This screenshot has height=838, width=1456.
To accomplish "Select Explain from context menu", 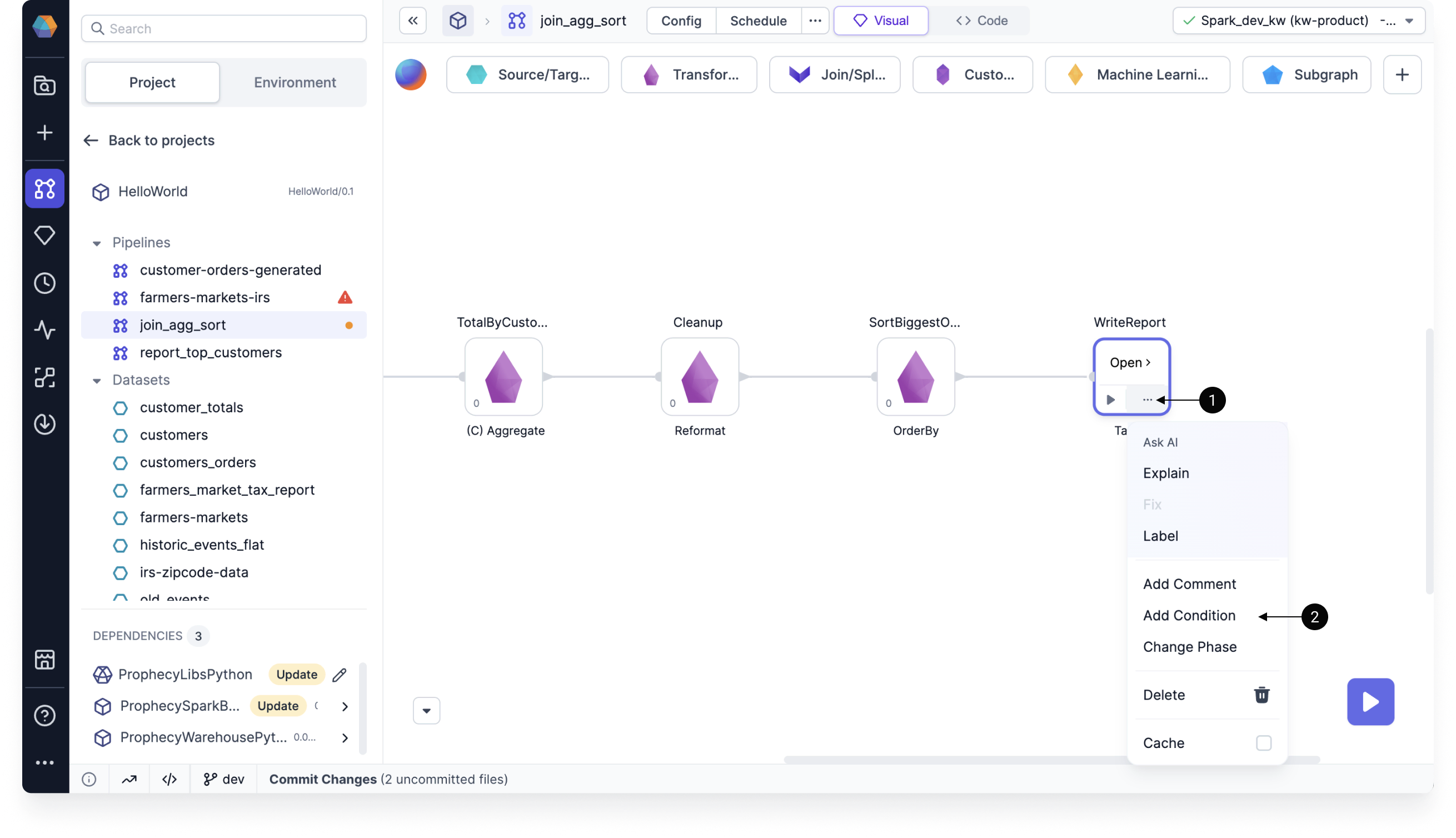I will 1167,473.
